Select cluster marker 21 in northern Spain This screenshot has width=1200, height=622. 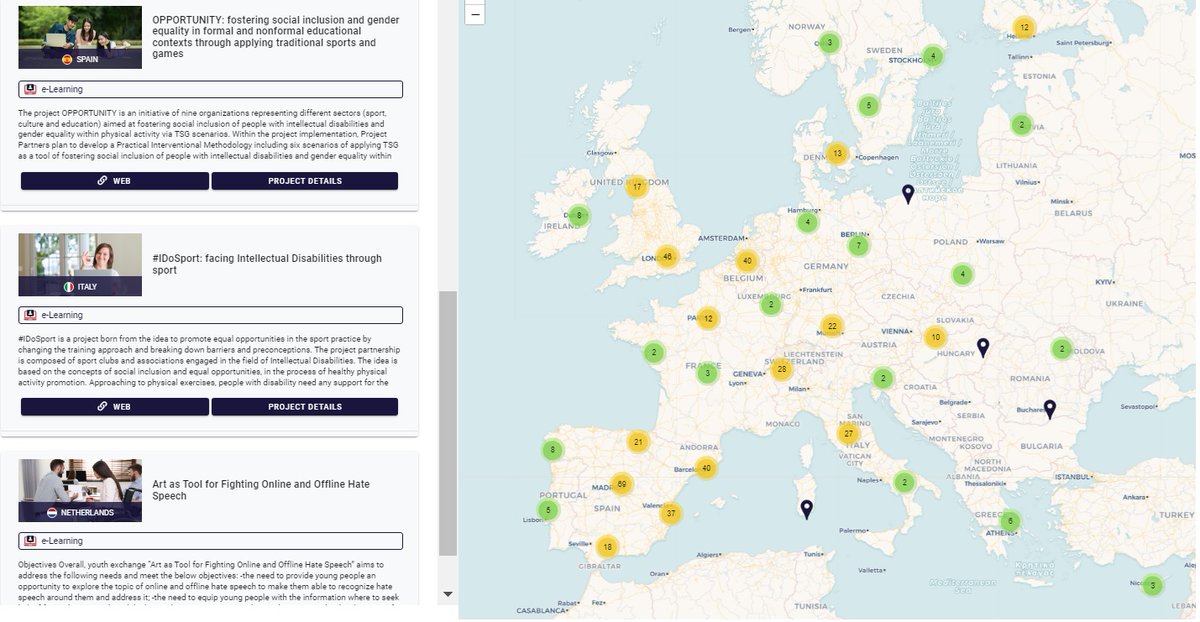pos(639,442)
